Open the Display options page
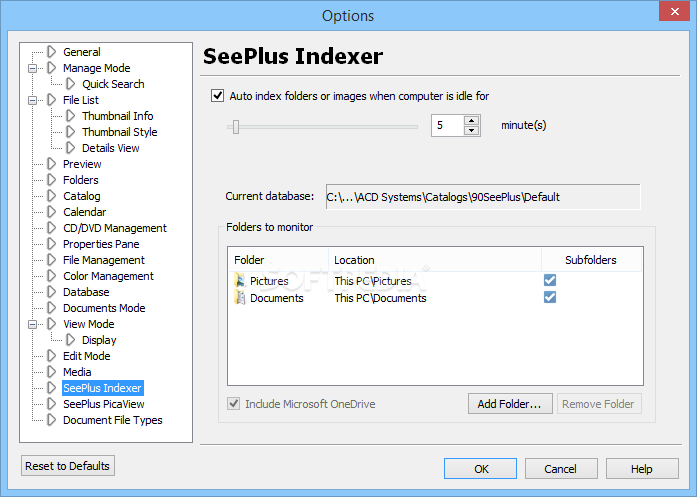 tap(99, 340)
